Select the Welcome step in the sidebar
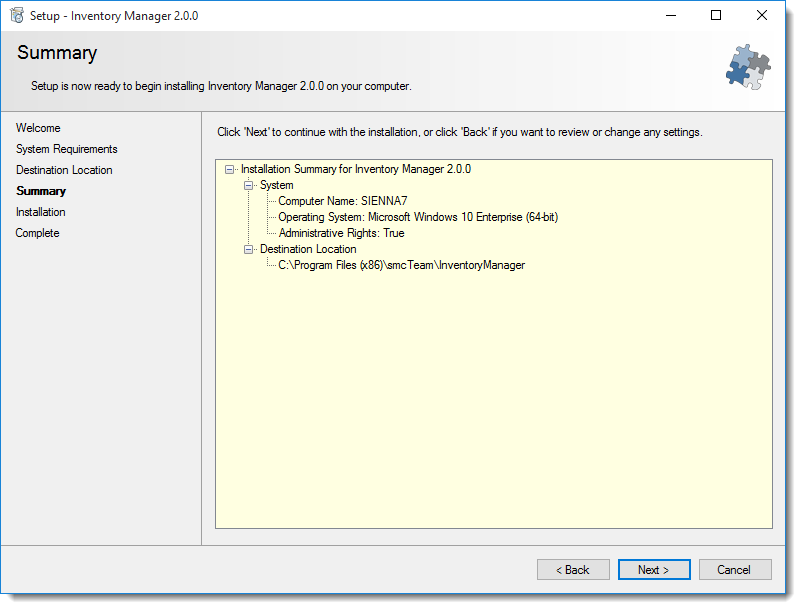 [x=38, y=128]
